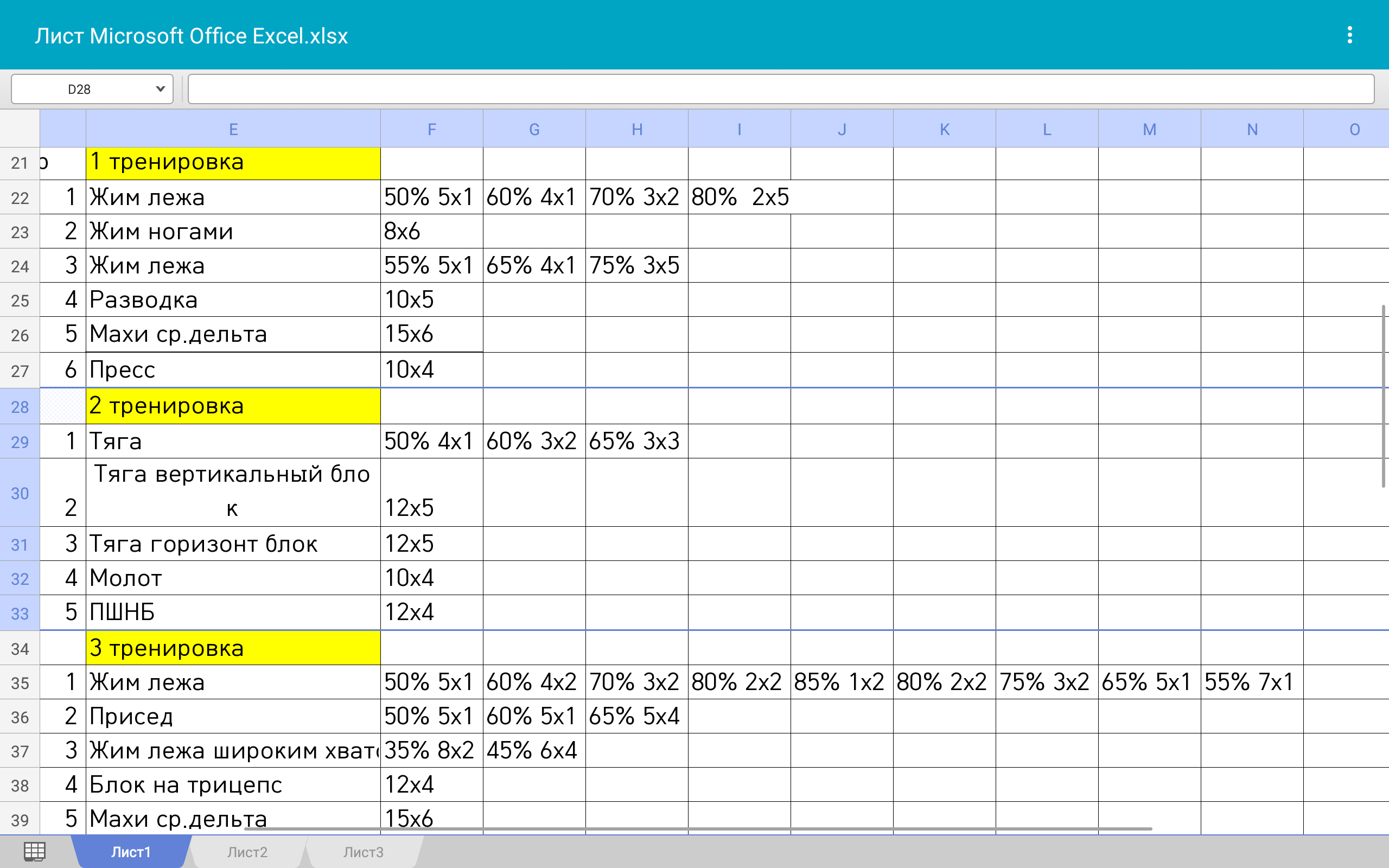1389x868 pixels.
Task: Select the cell containing '80%  2x5'
Action: click(740, 197)
